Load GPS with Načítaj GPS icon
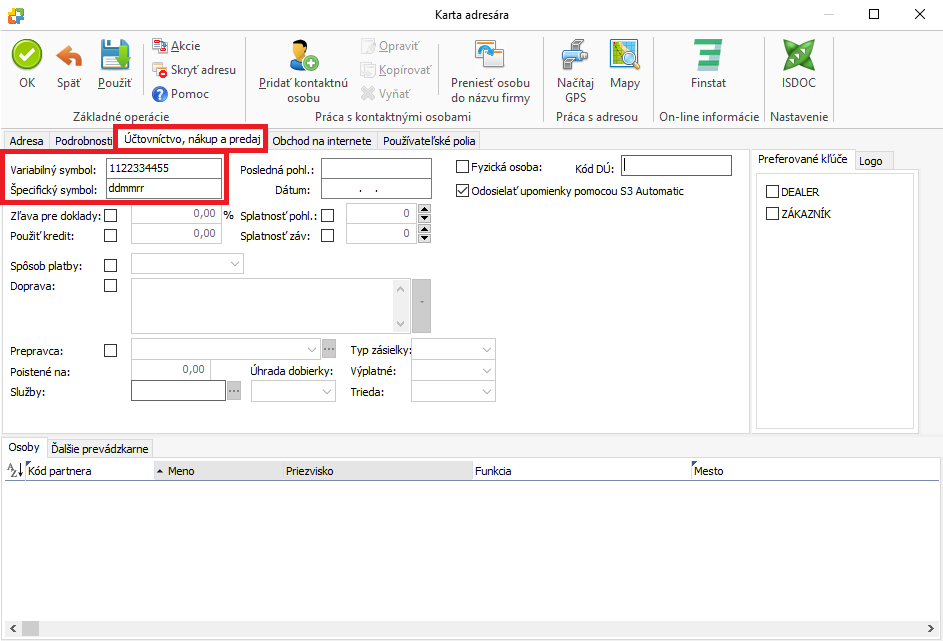The height and width of the screenshot is (641, 943). coord(575,56)
